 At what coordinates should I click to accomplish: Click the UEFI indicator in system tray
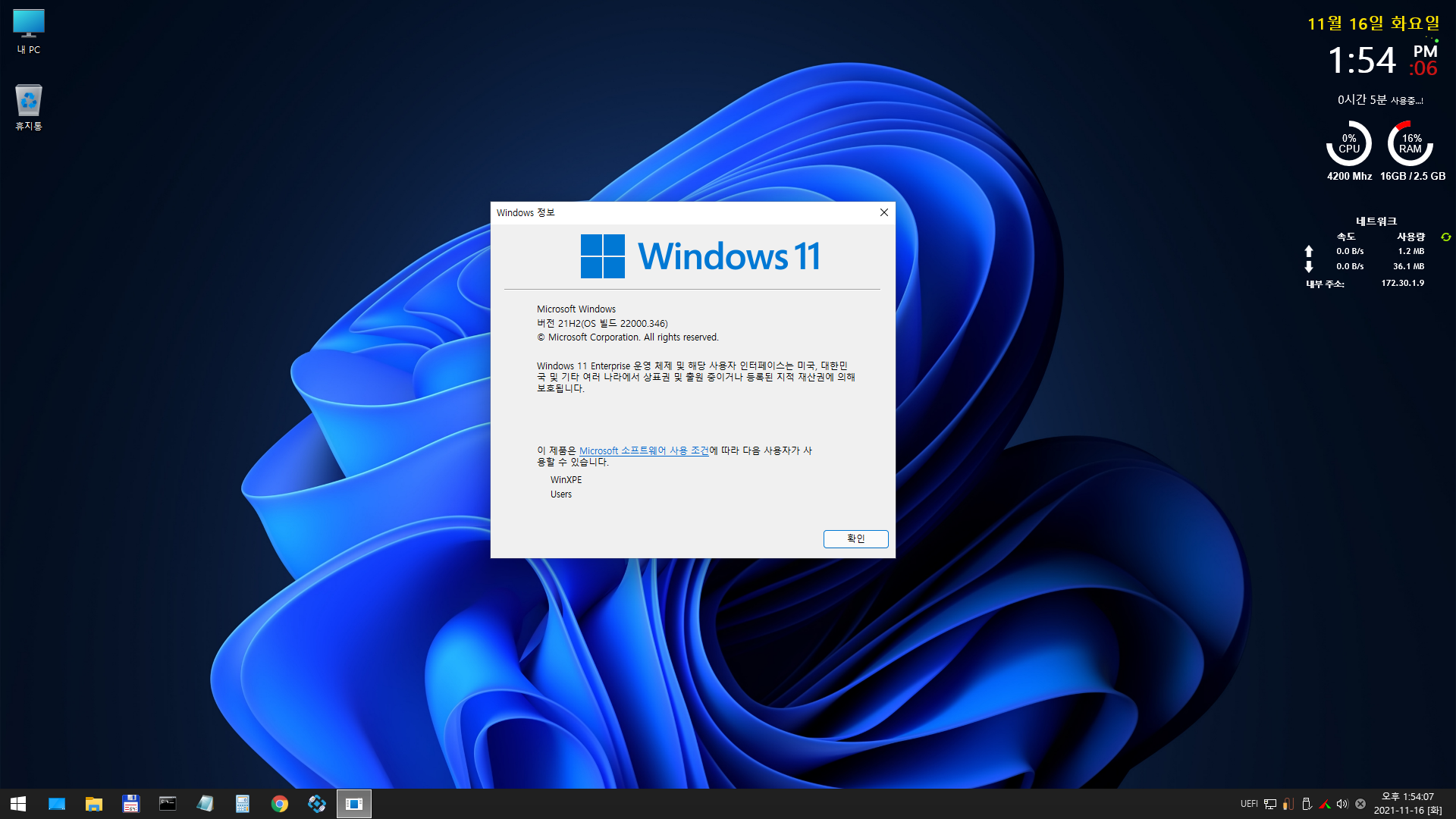click(1249, 804)
